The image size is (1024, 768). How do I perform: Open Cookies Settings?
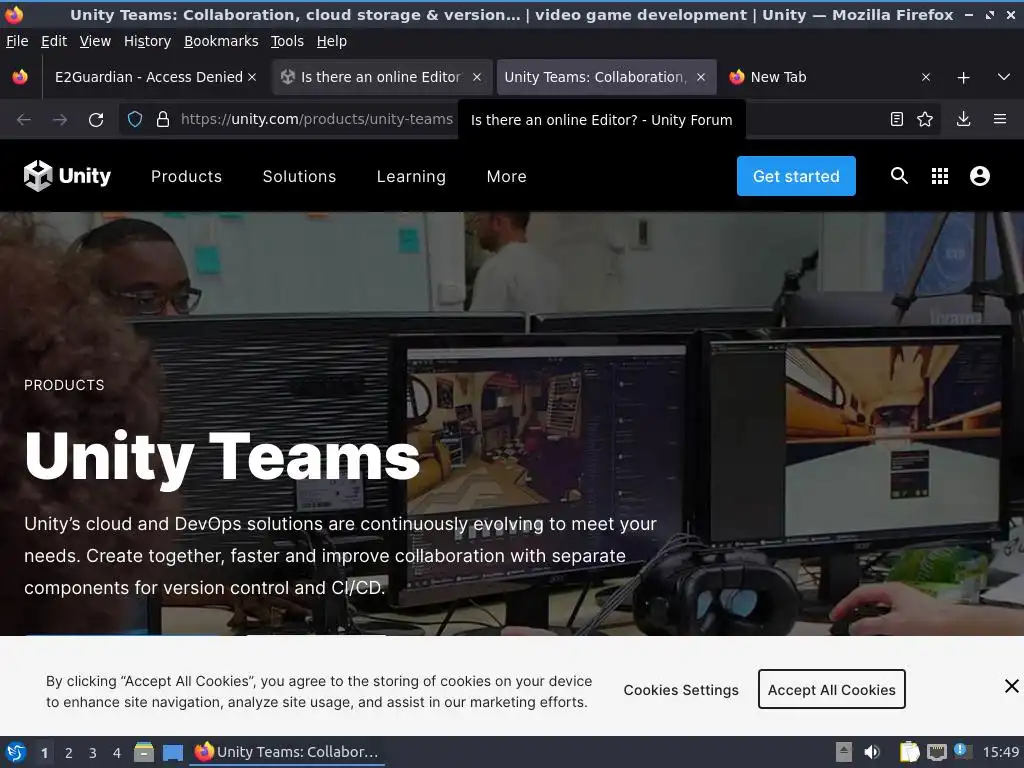tap(681, 690)
